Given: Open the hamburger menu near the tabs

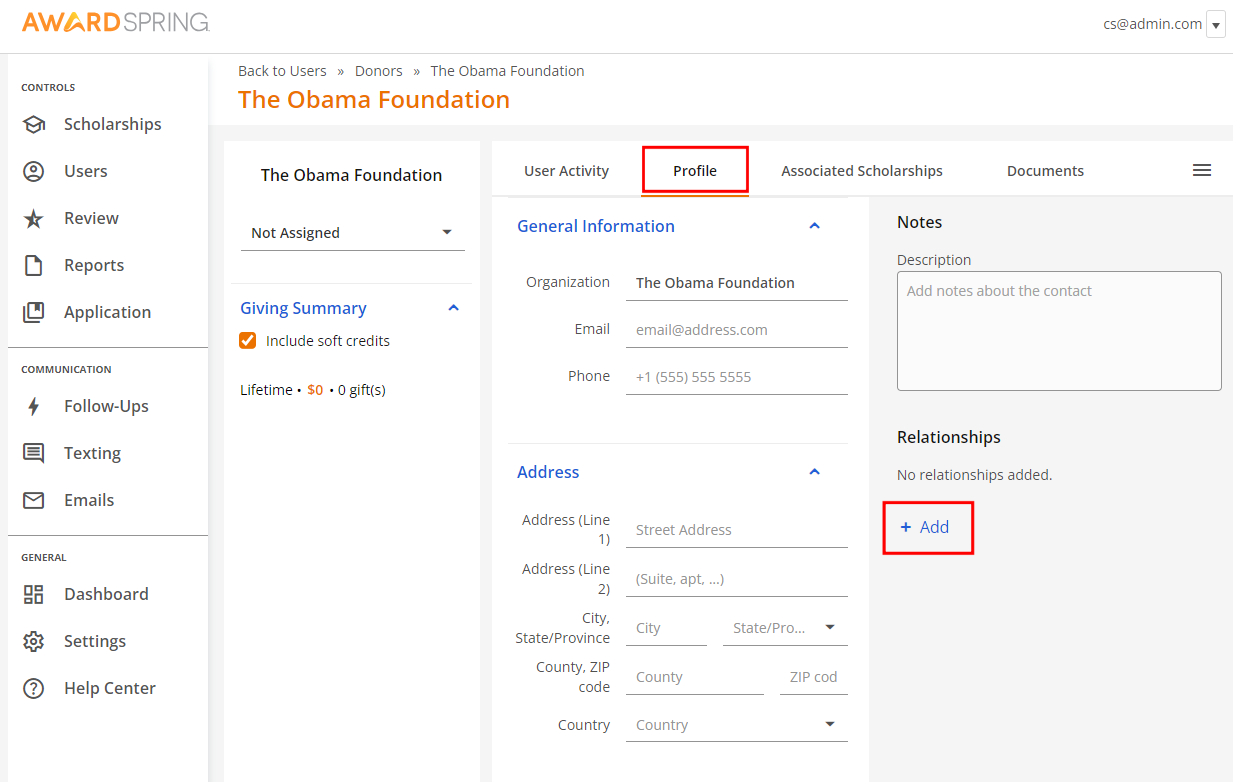Looking at the screenshot, I should tap(1202, 170).
